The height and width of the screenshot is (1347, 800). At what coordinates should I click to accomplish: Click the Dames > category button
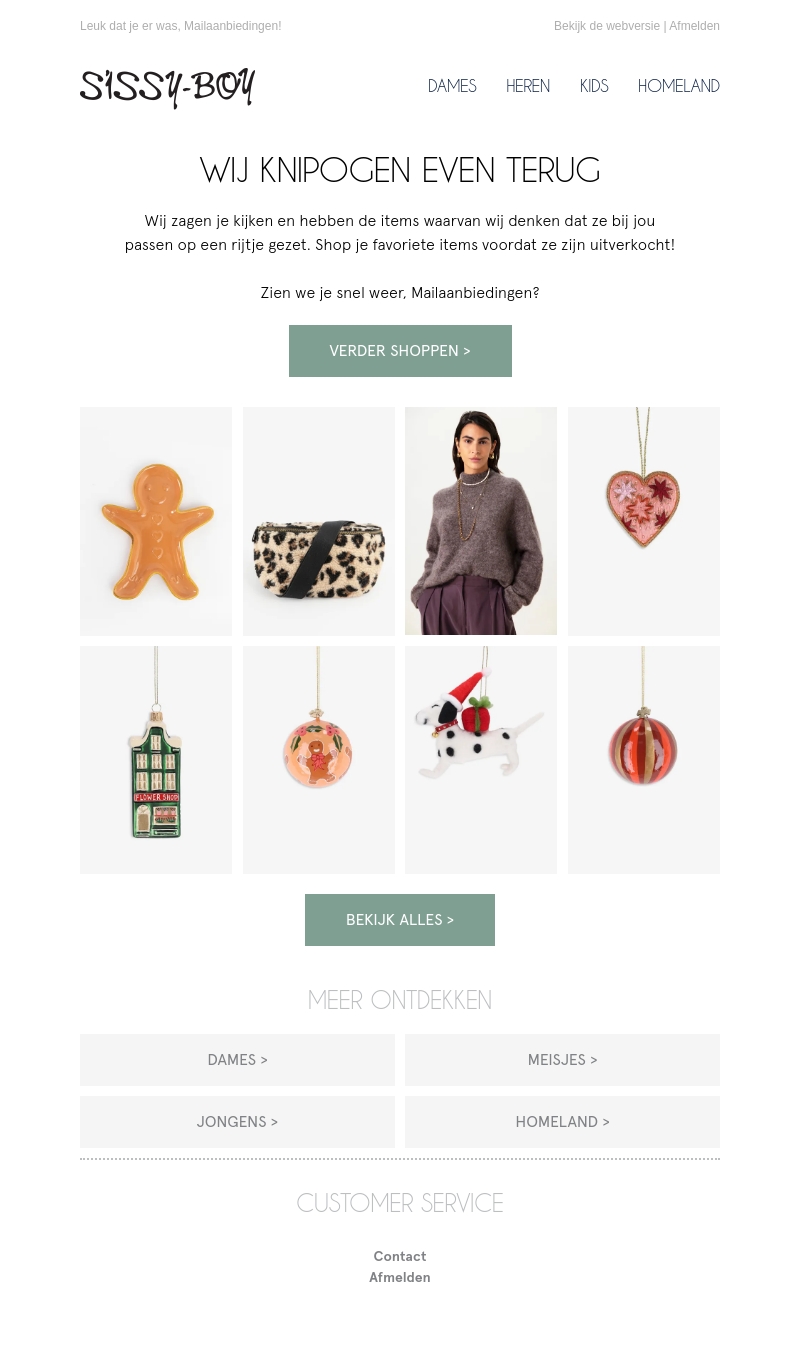(x=237, y=1060)
